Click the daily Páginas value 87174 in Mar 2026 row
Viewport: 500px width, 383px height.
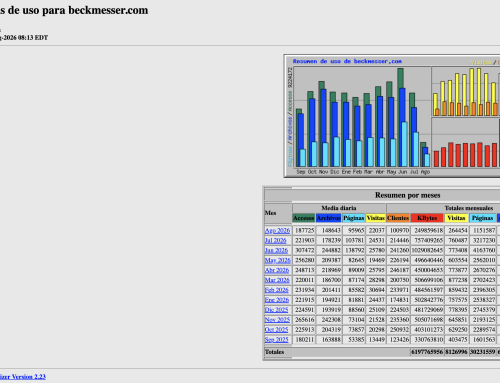(356, 280)
